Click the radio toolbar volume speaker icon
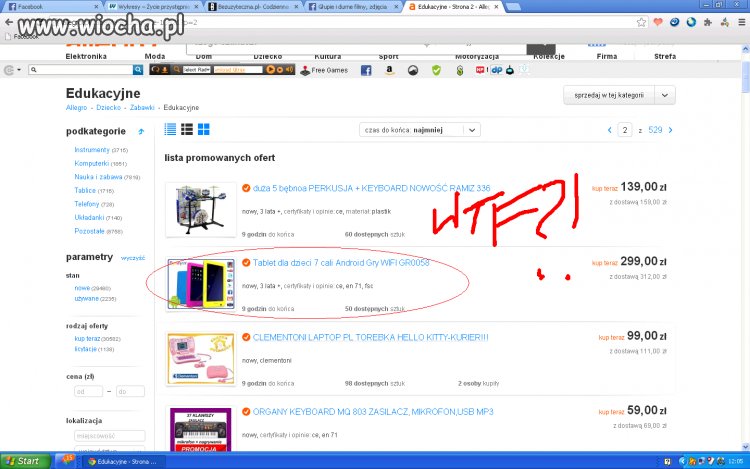This screenshot has width=750, height=469. click(289, 70)
